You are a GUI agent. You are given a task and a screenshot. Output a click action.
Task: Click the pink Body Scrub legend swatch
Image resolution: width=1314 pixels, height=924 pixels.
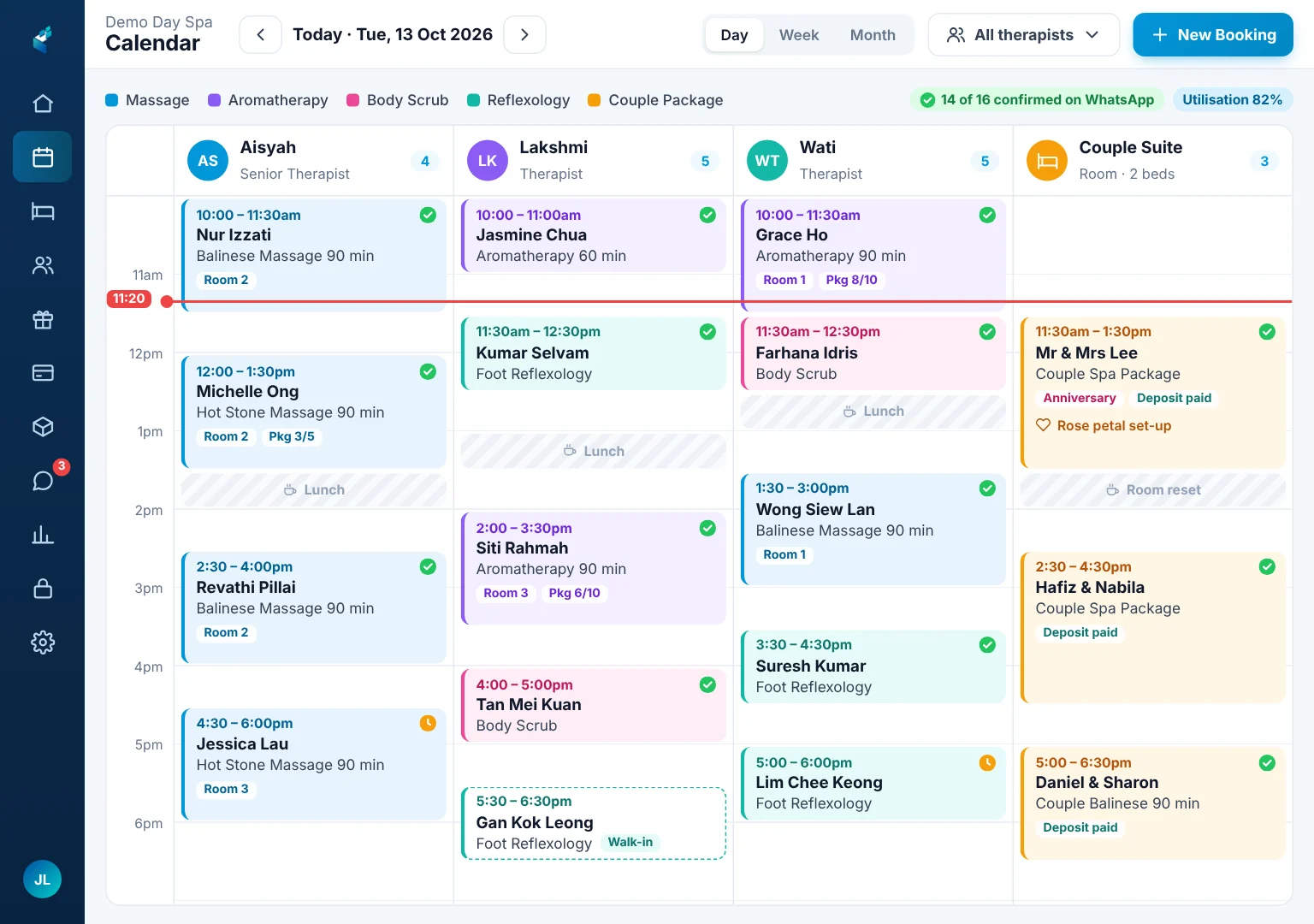(352, 100)
